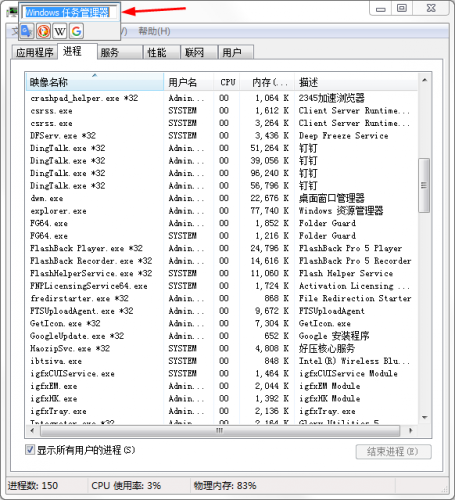Viewport: 455px width, 500px height.
Task: Select the DingTalk.exe row with 96,240 K memory
Action: point(222,173)
